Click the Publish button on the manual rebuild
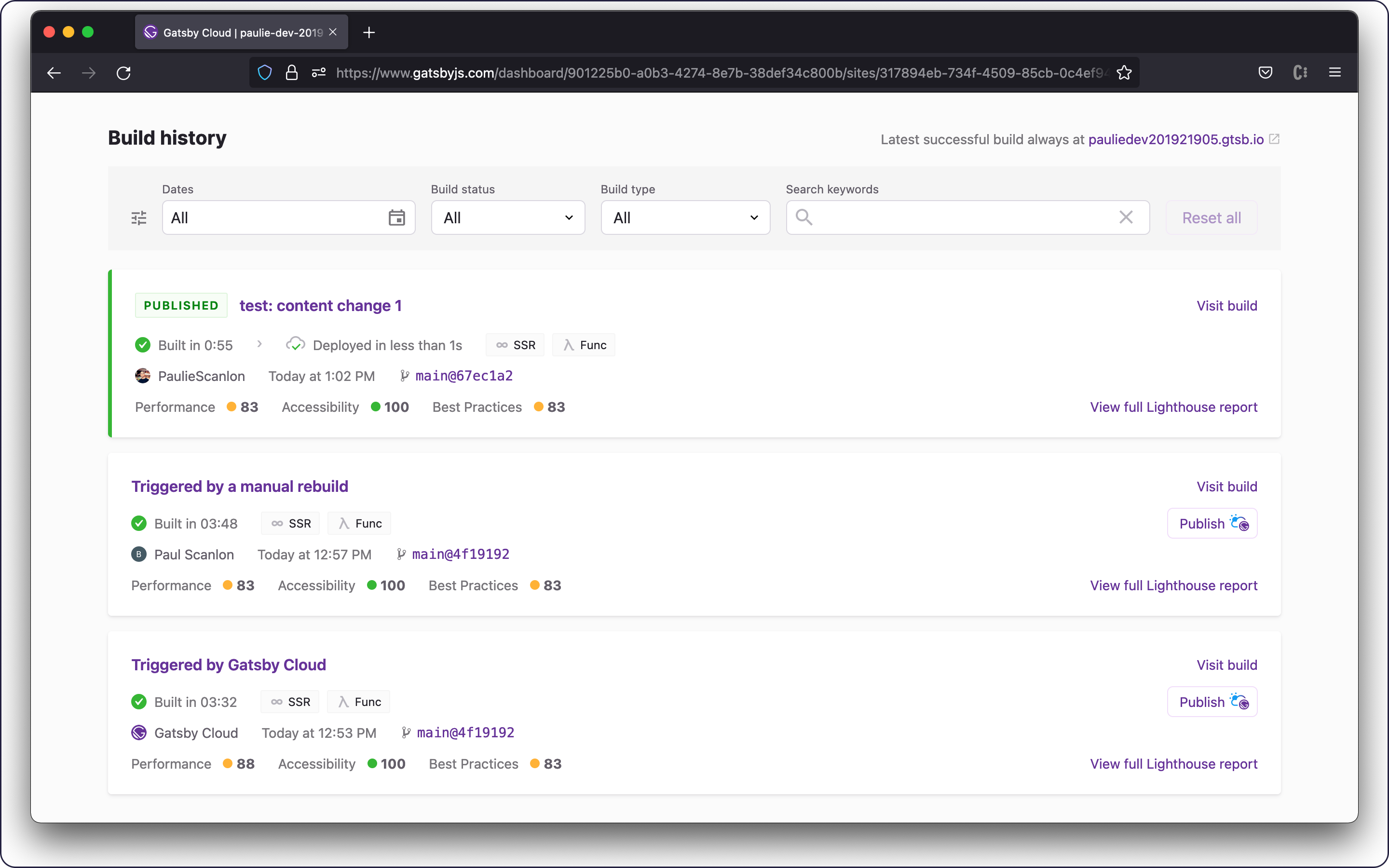Image resolution: width=1389 pixels, height=868 pixels. pos(1212,523)
